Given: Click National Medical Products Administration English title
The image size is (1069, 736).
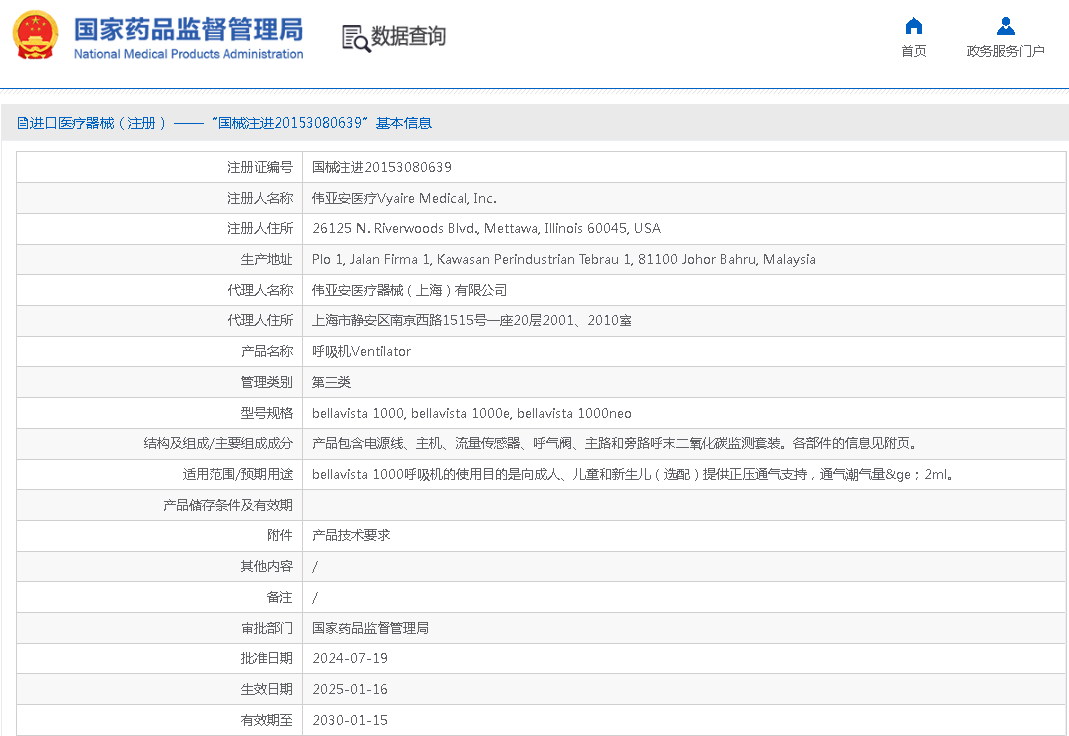Looking at the screenshot, I should [x=188, y=54].
